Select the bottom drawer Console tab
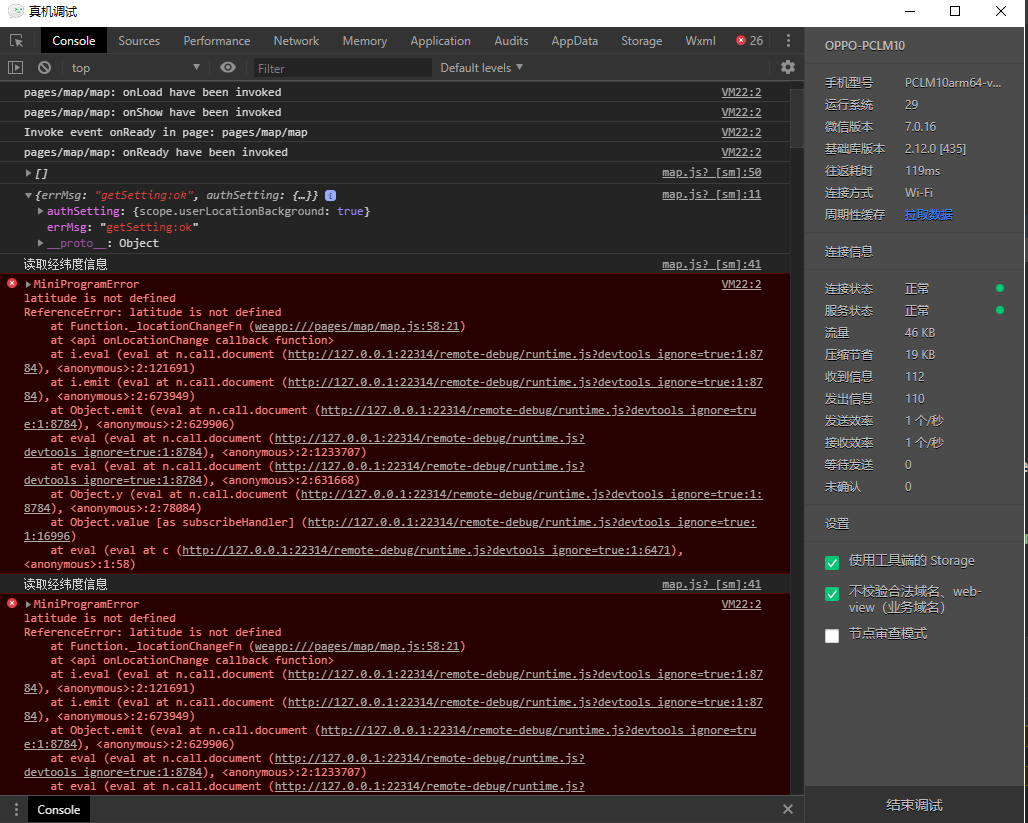This screenshot has width=1028, height=823. pos(58,809)
